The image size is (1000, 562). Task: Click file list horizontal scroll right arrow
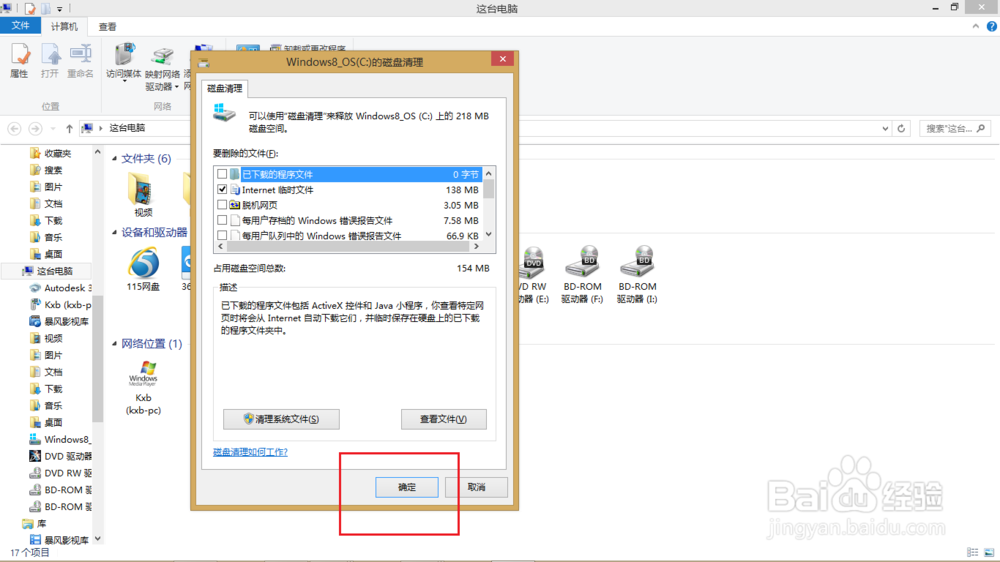[476, 246]
